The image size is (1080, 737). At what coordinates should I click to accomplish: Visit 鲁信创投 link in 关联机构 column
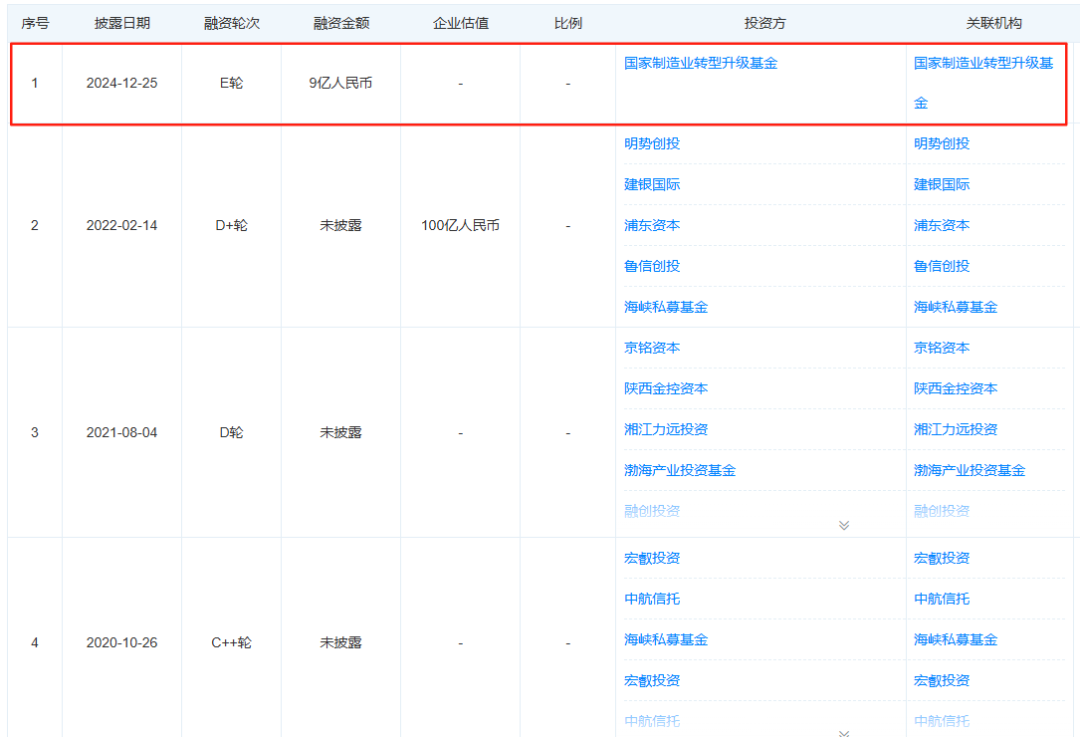pos(942,266)
